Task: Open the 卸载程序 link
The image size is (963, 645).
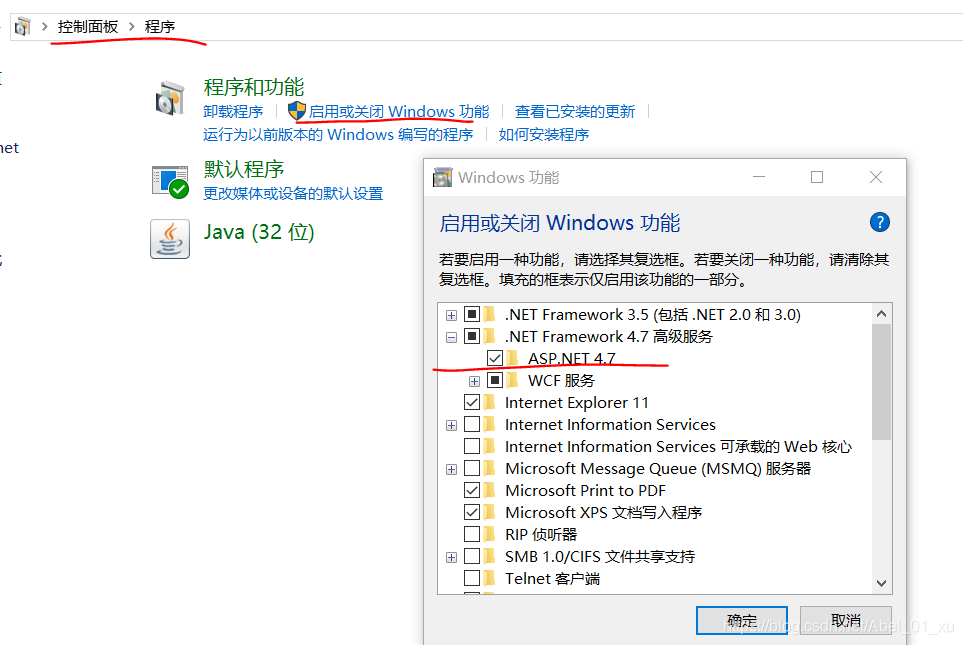Action: (x=233, y=111)
